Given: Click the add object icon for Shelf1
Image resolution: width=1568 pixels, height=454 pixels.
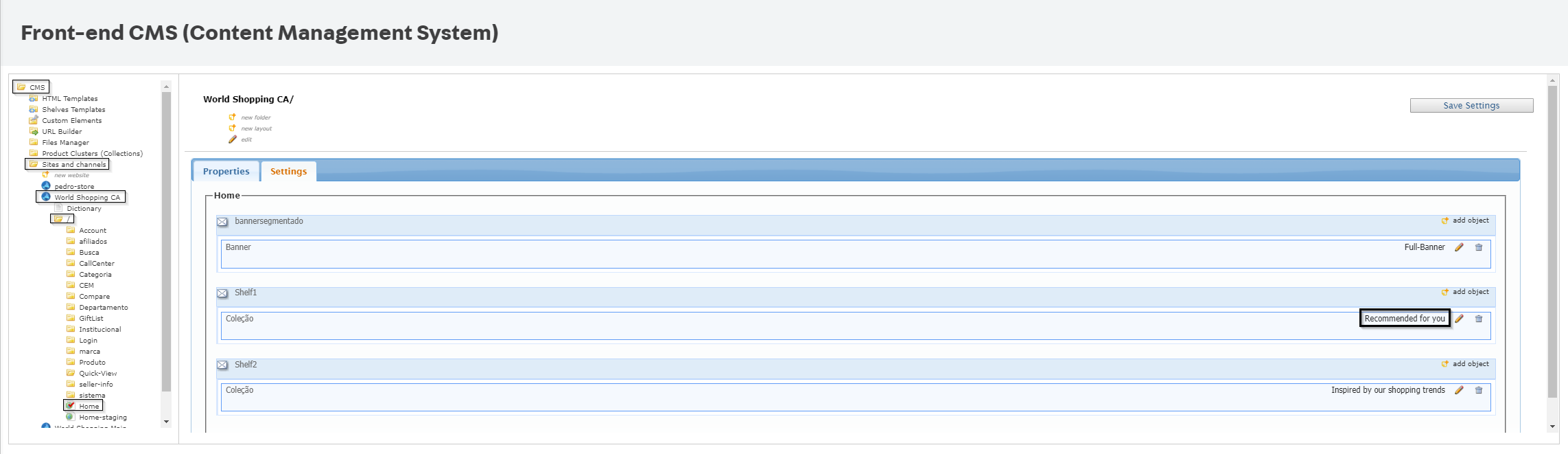Looking at the screenshot, I should [x=1446, y=291].
